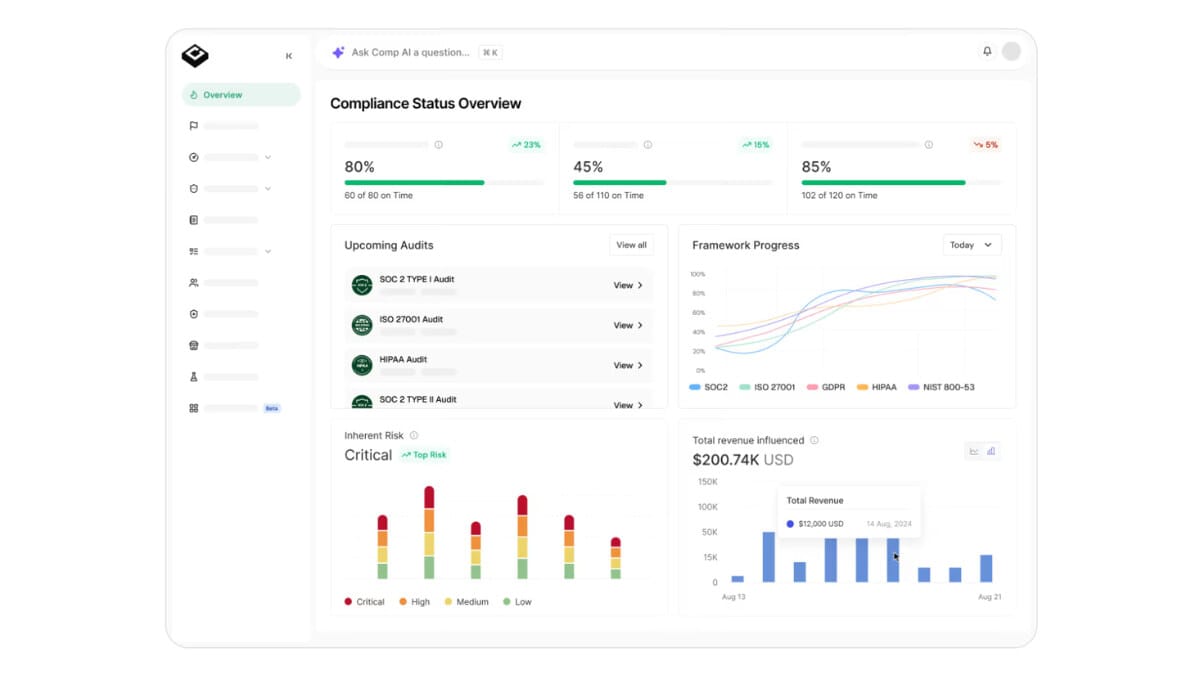Open the shield sidebar item that has a chevron

pos(194,188)
